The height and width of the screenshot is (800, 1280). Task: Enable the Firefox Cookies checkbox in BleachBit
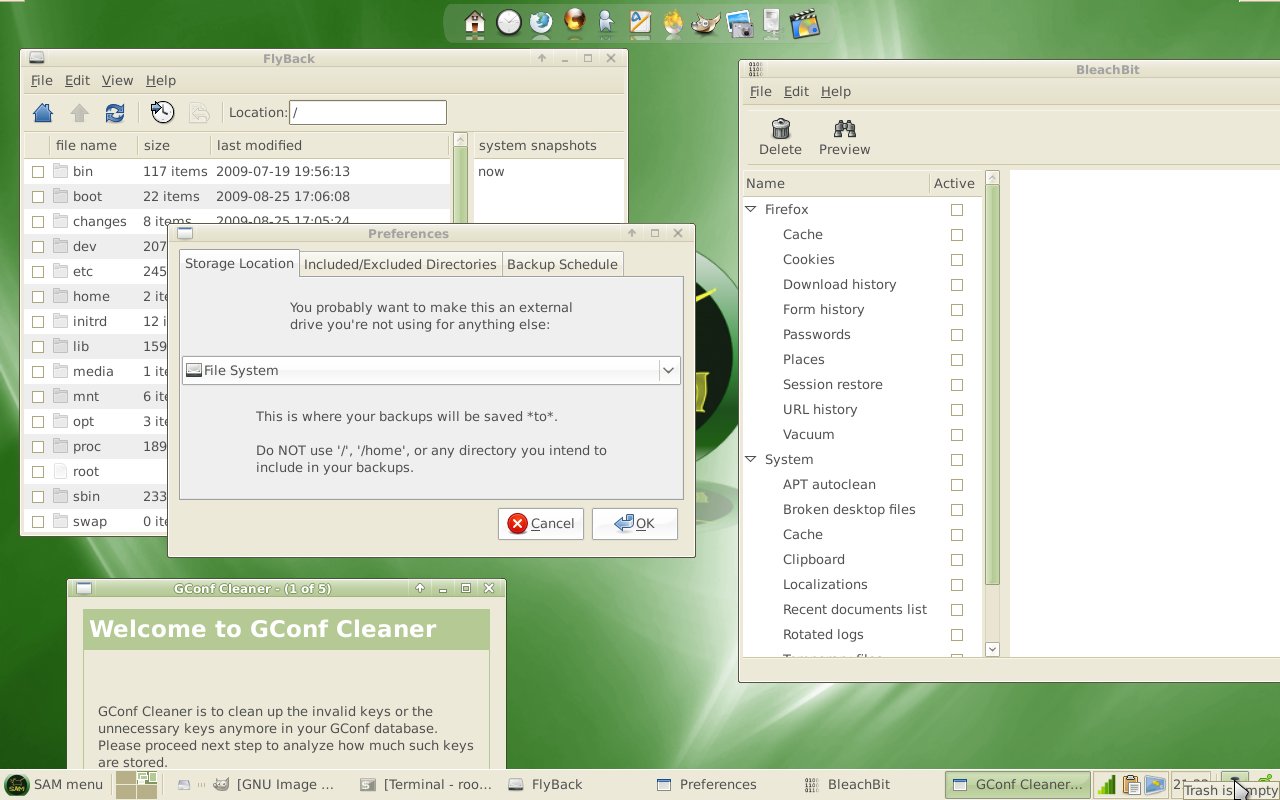[x=957, y=260]
